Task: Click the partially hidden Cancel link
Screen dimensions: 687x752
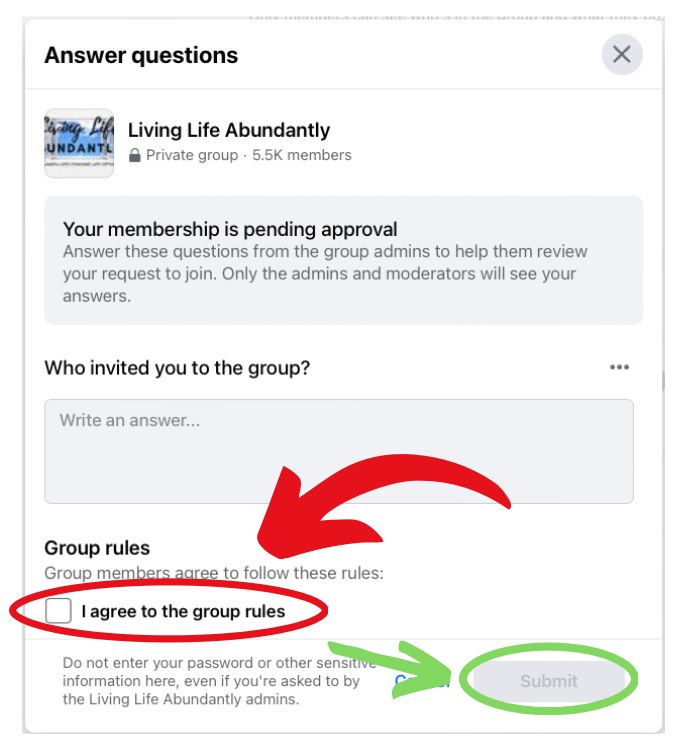Action: [x=422, y=681]
